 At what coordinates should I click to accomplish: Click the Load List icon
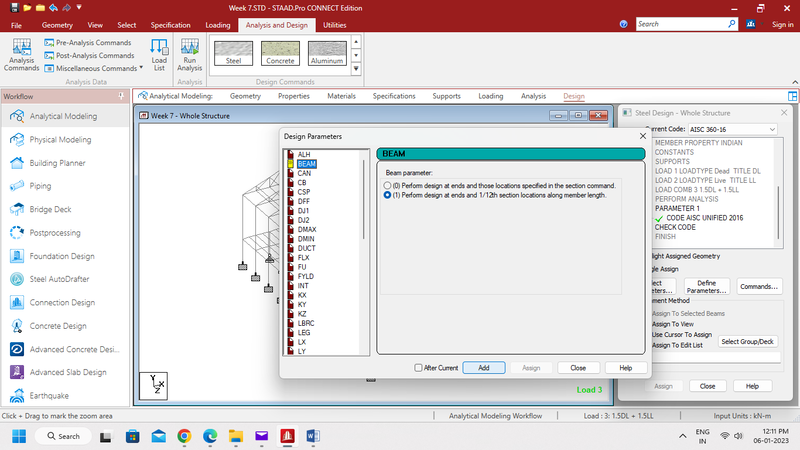tap(159, 54)
